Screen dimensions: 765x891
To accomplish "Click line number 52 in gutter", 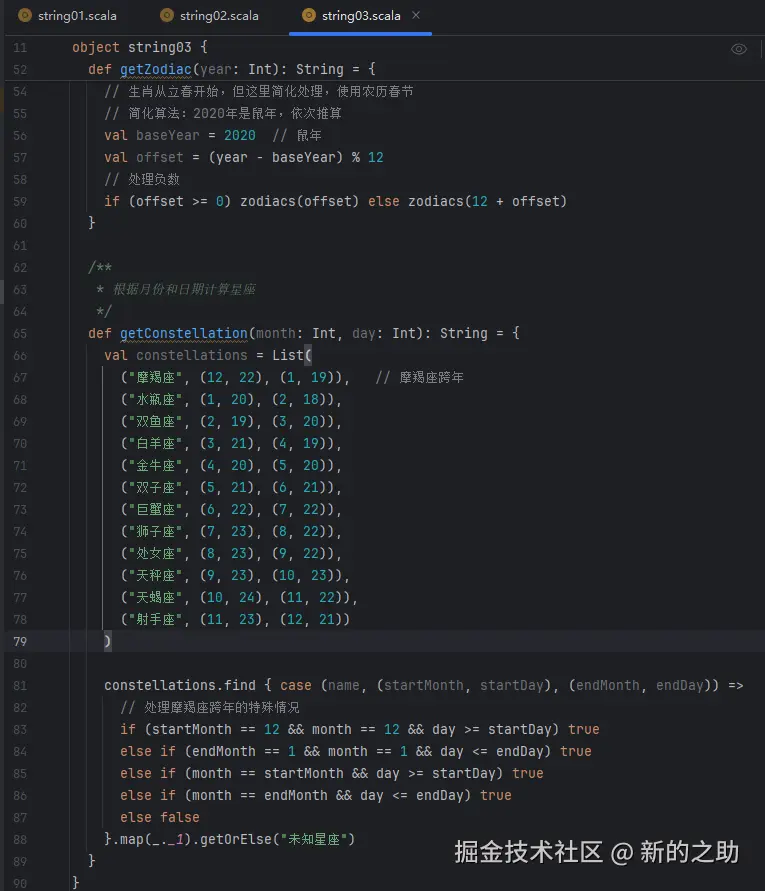I will [x=20, y=70].
